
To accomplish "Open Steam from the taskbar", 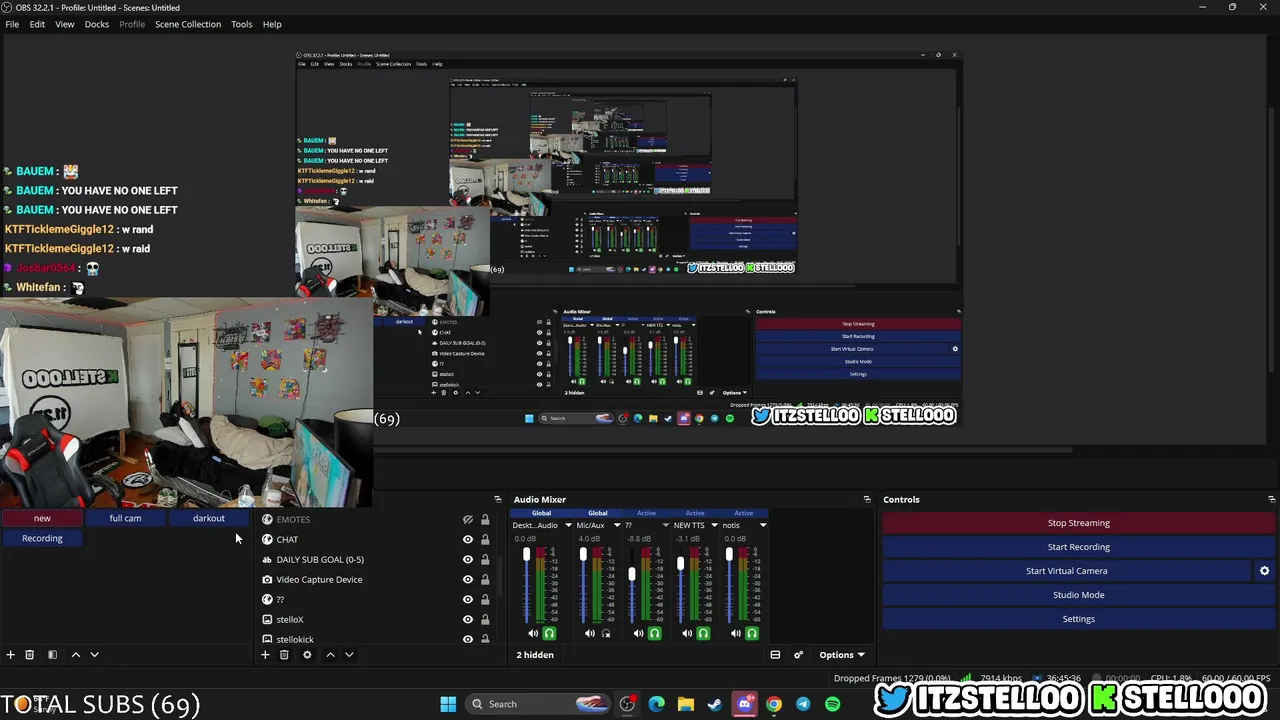I will [715, 704].
